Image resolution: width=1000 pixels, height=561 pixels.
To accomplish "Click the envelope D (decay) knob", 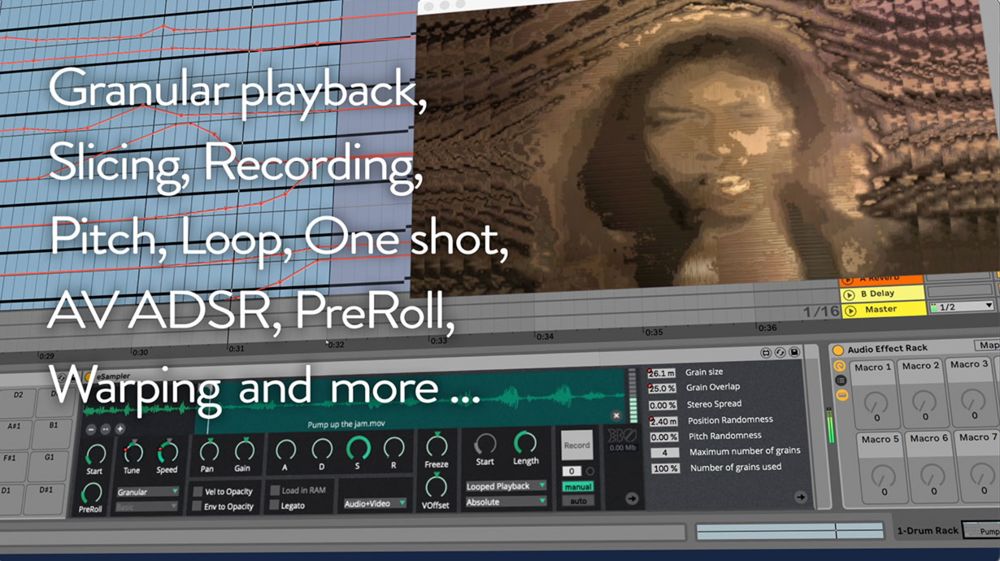I will coord(321,448).
